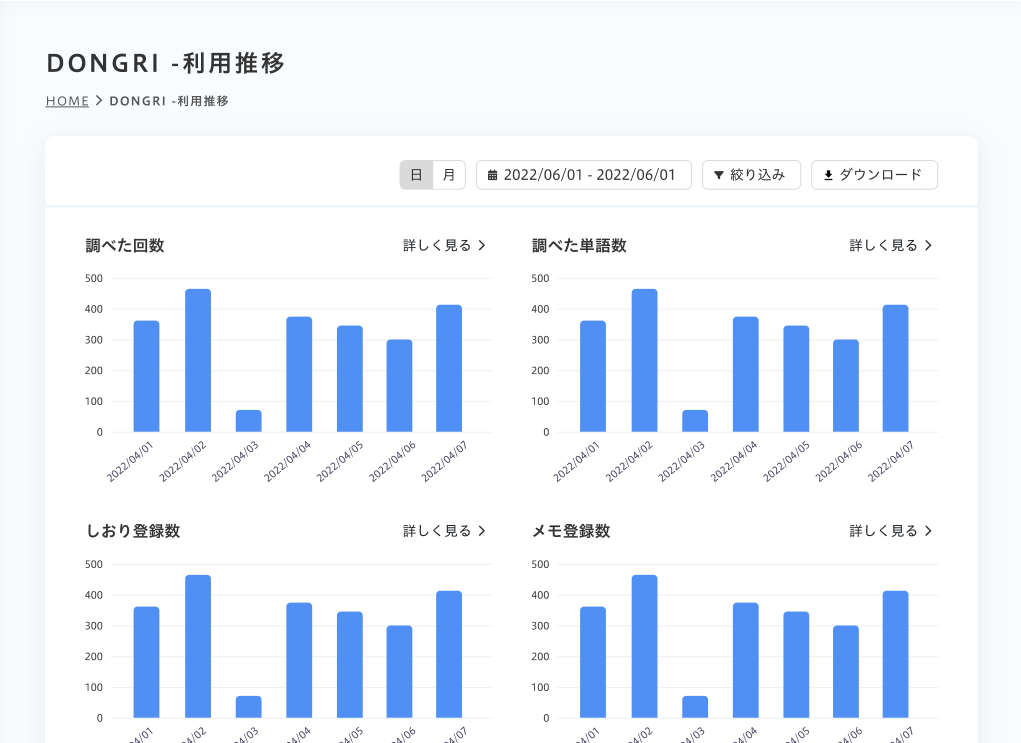
Task: Click the funnel filter icon
Action: coord(719,175)
